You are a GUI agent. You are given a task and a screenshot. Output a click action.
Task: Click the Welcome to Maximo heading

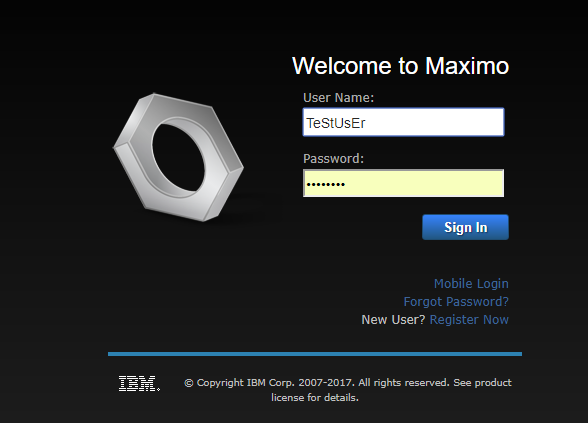(400, 66)
